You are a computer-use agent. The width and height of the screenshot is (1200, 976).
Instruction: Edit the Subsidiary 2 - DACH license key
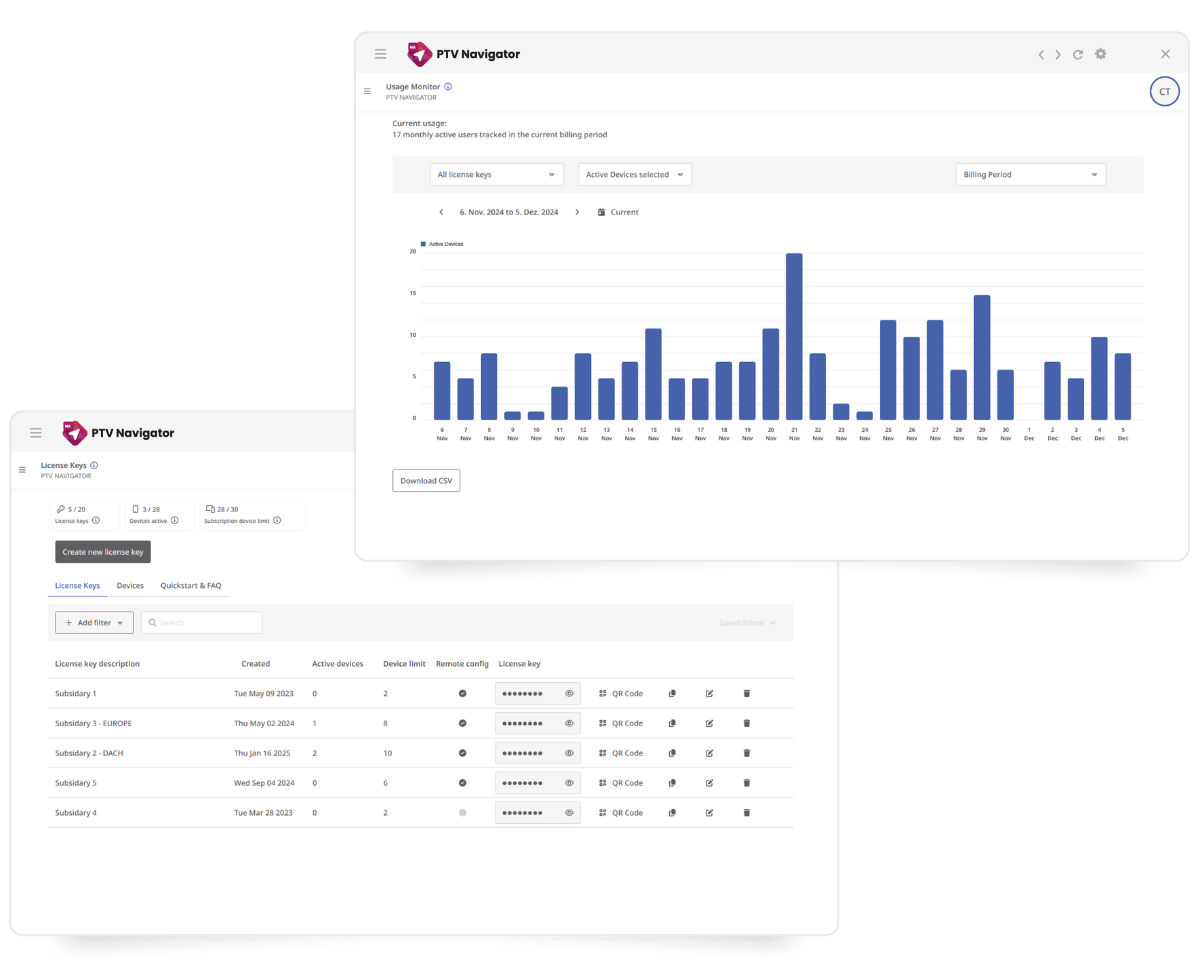pyautogui.click(x=709, y=753)
